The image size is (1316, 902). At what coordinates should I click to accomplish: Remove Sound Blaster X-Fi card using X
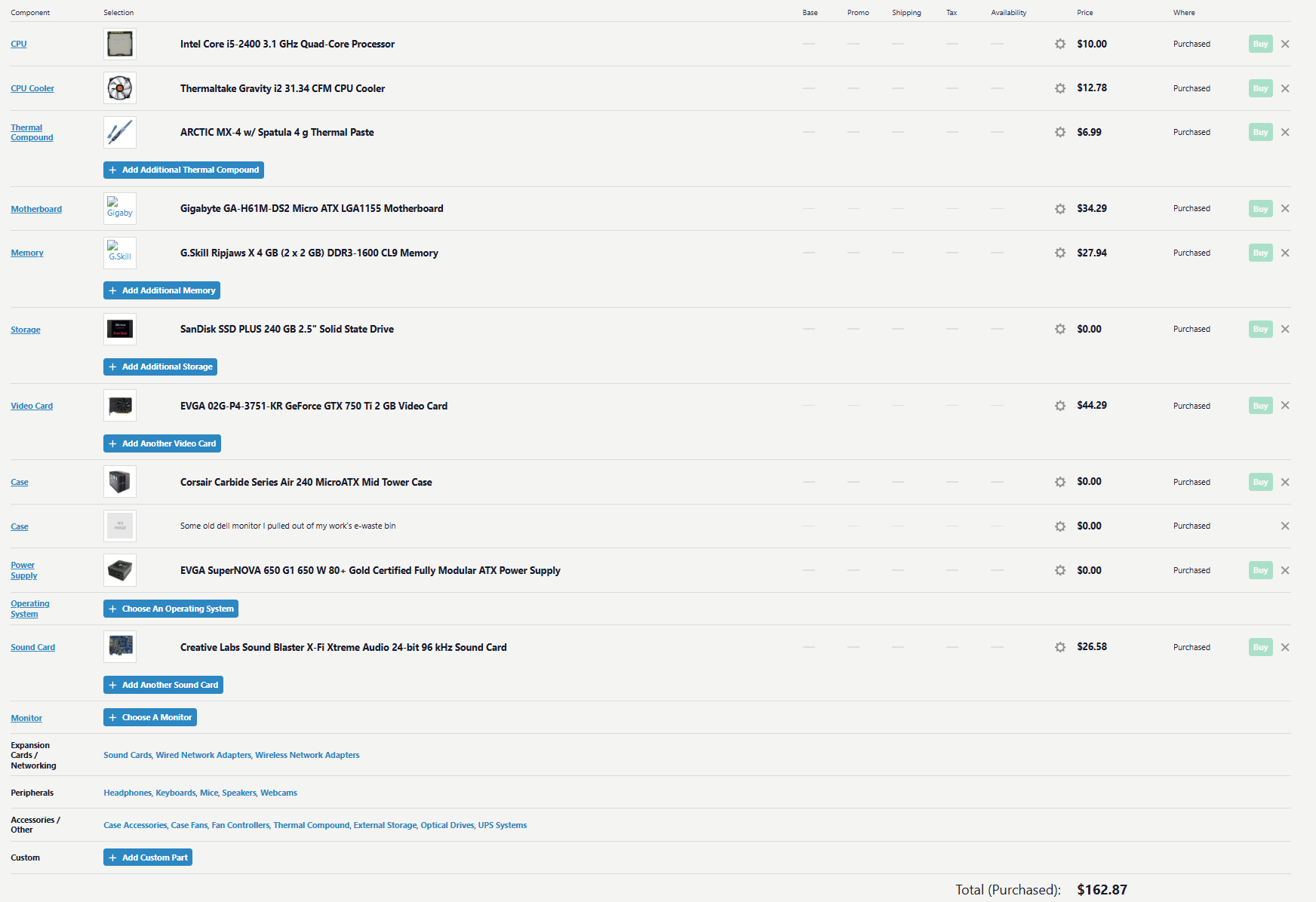pos(1285,647)
